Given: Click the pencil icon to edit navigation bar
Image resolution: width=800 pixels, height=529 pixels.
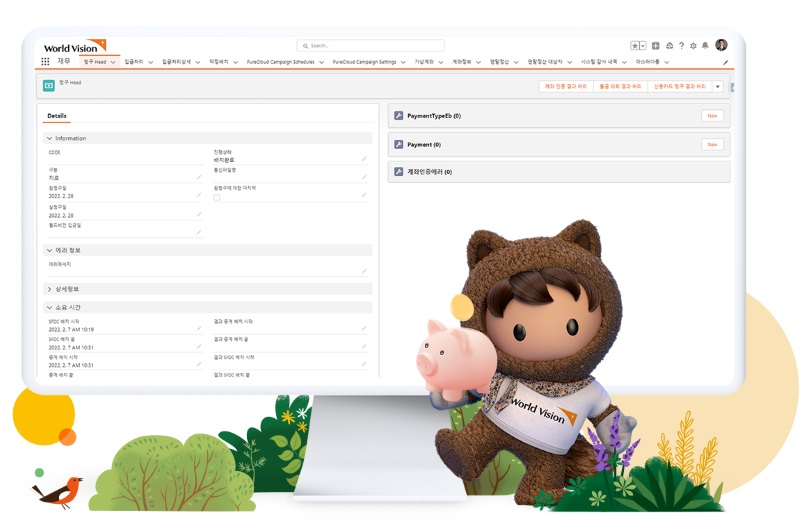Looking at the screenshot, I should [x=726, y=62].
